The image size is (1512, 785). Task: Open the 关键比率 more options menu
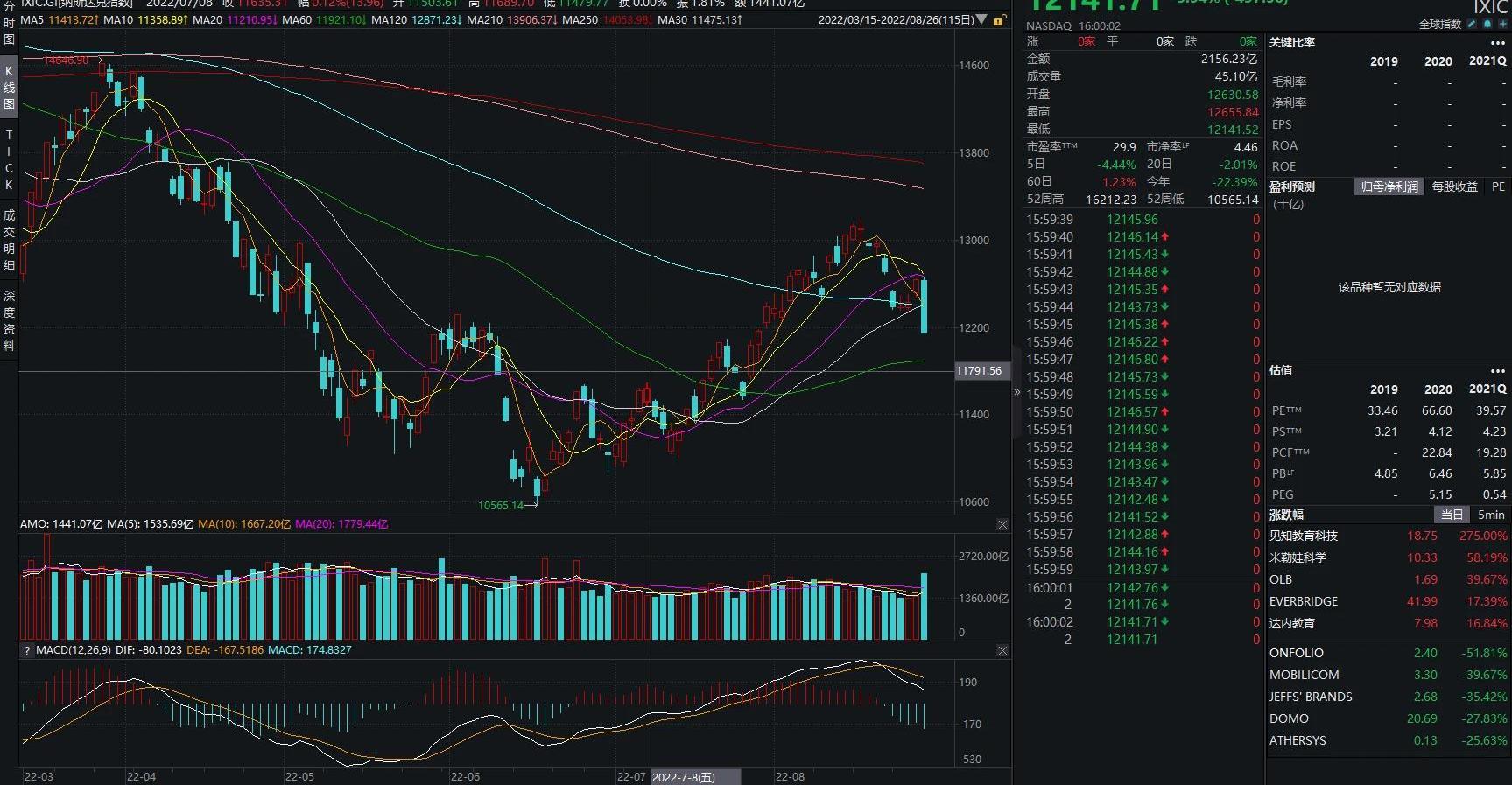(x=1497, y=42)
